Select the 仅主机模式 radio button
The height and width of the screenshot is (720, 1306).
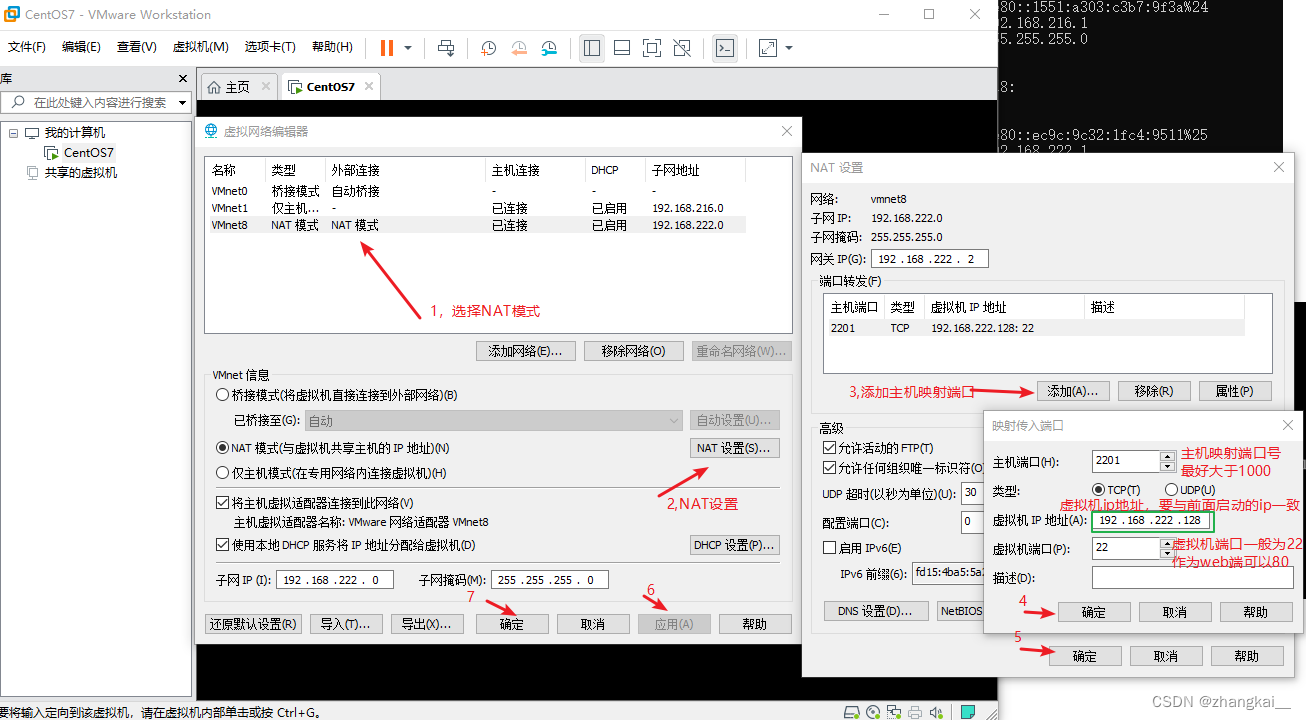tap(223, 473)
